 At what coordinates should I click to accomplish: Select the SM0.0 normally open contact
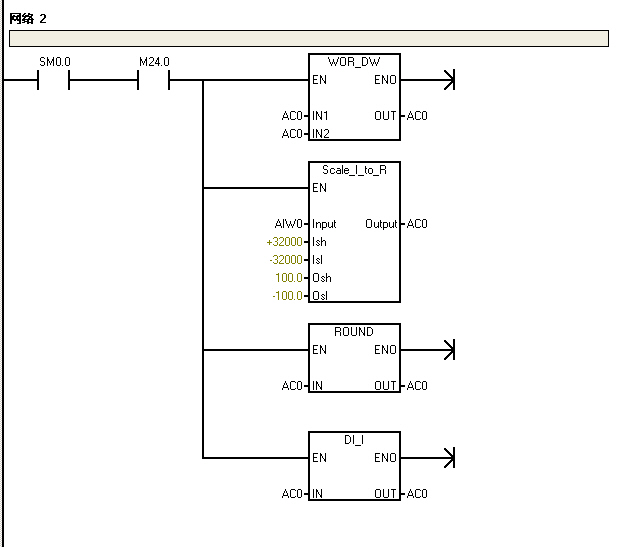pos(53,80)
